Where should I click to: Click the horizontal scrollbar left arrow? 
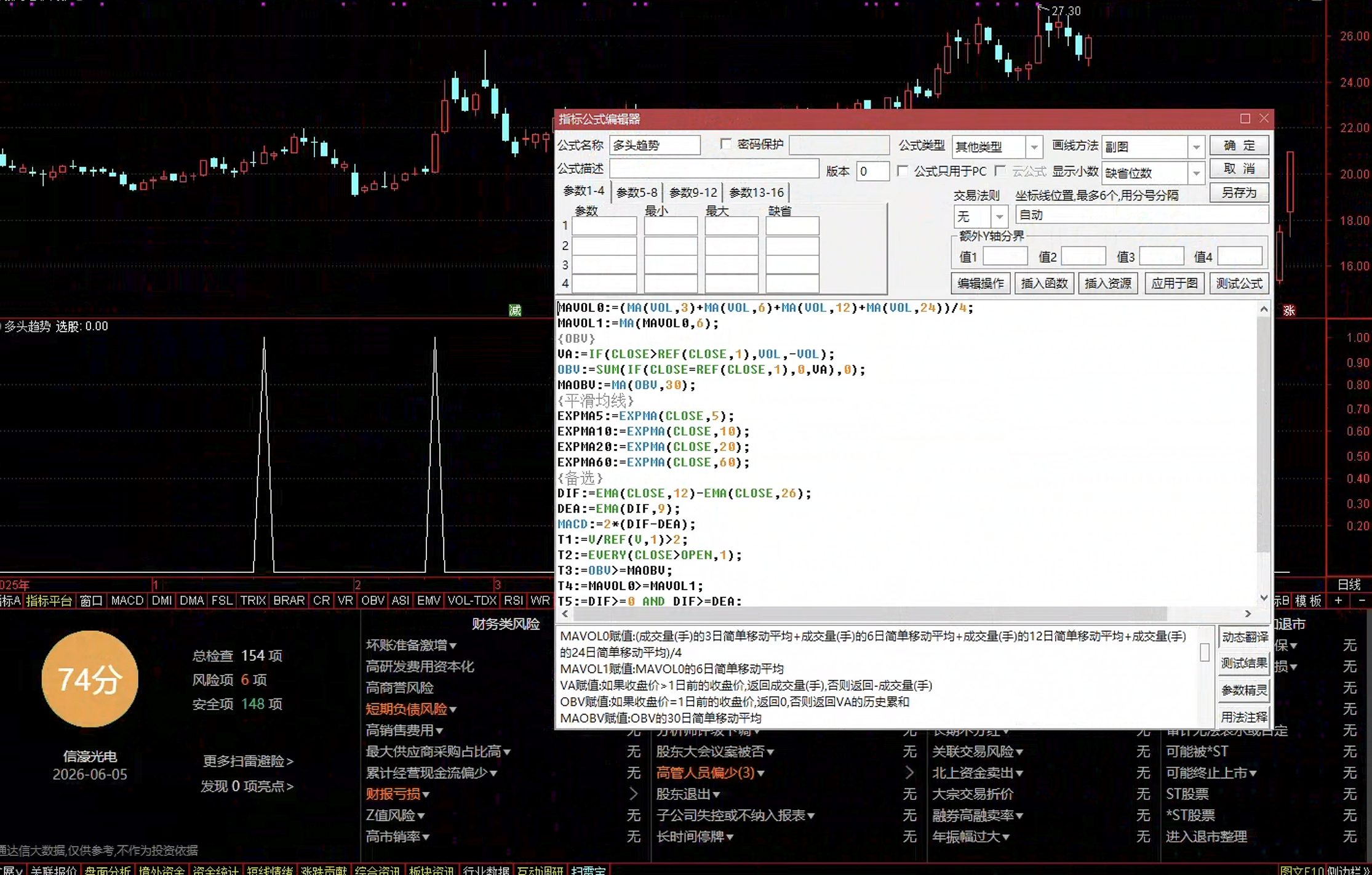(x=565, y=613)
